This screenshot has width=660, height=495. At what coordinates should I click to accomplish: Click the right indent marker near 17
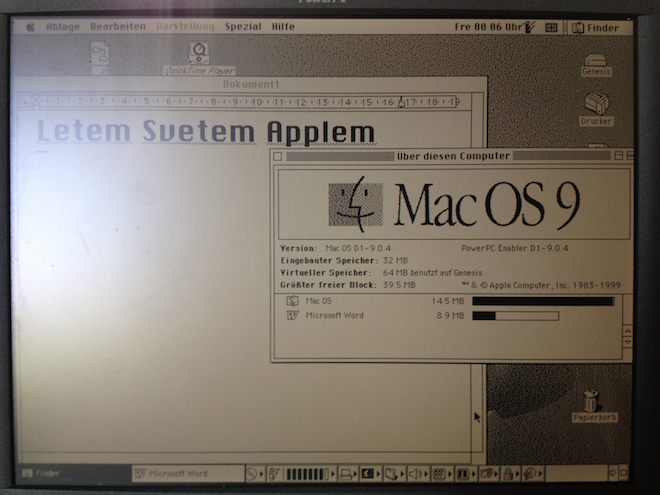tap(401, 102)
